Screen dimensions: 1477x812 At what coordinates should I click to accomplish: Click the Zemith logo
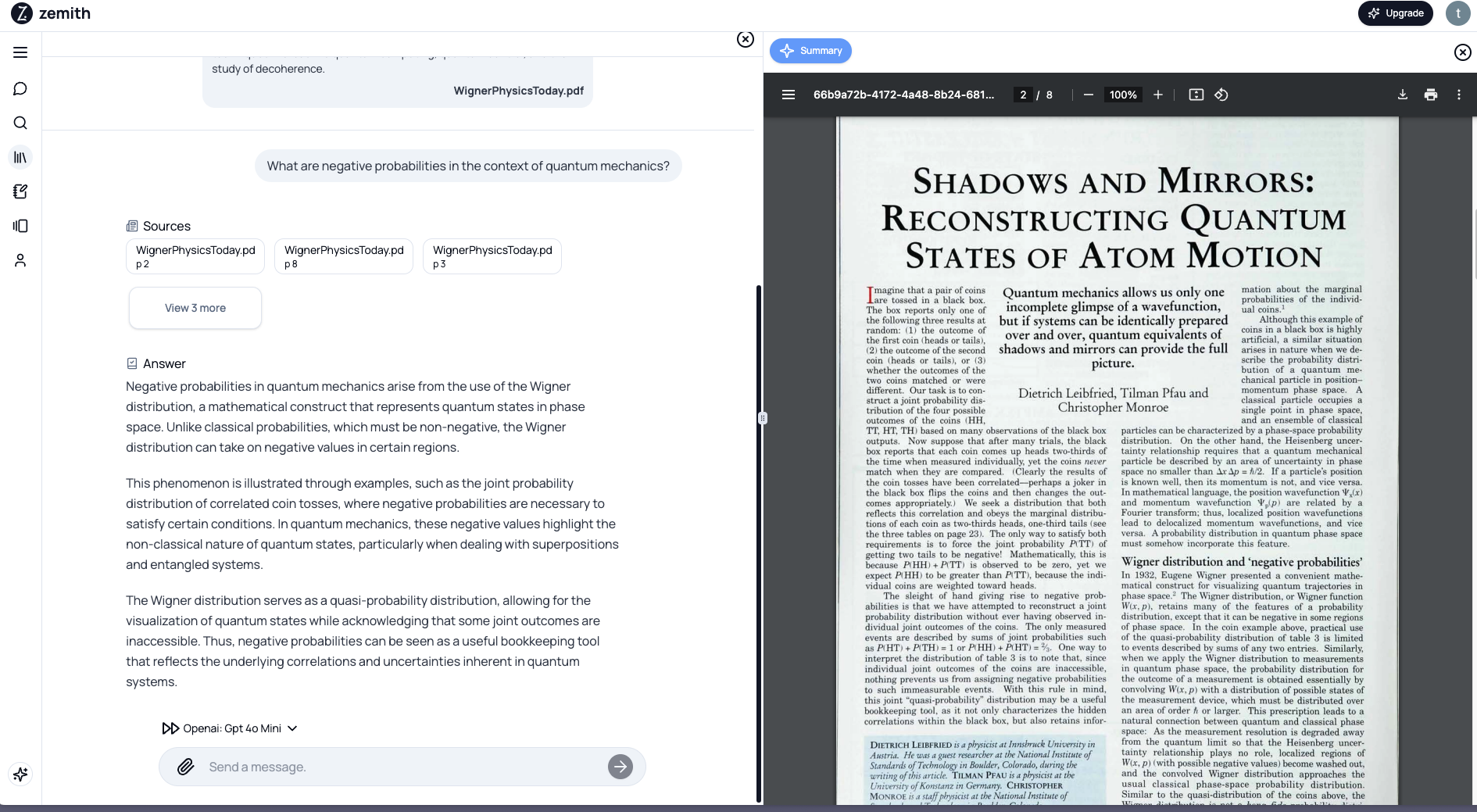pos(51,13)
